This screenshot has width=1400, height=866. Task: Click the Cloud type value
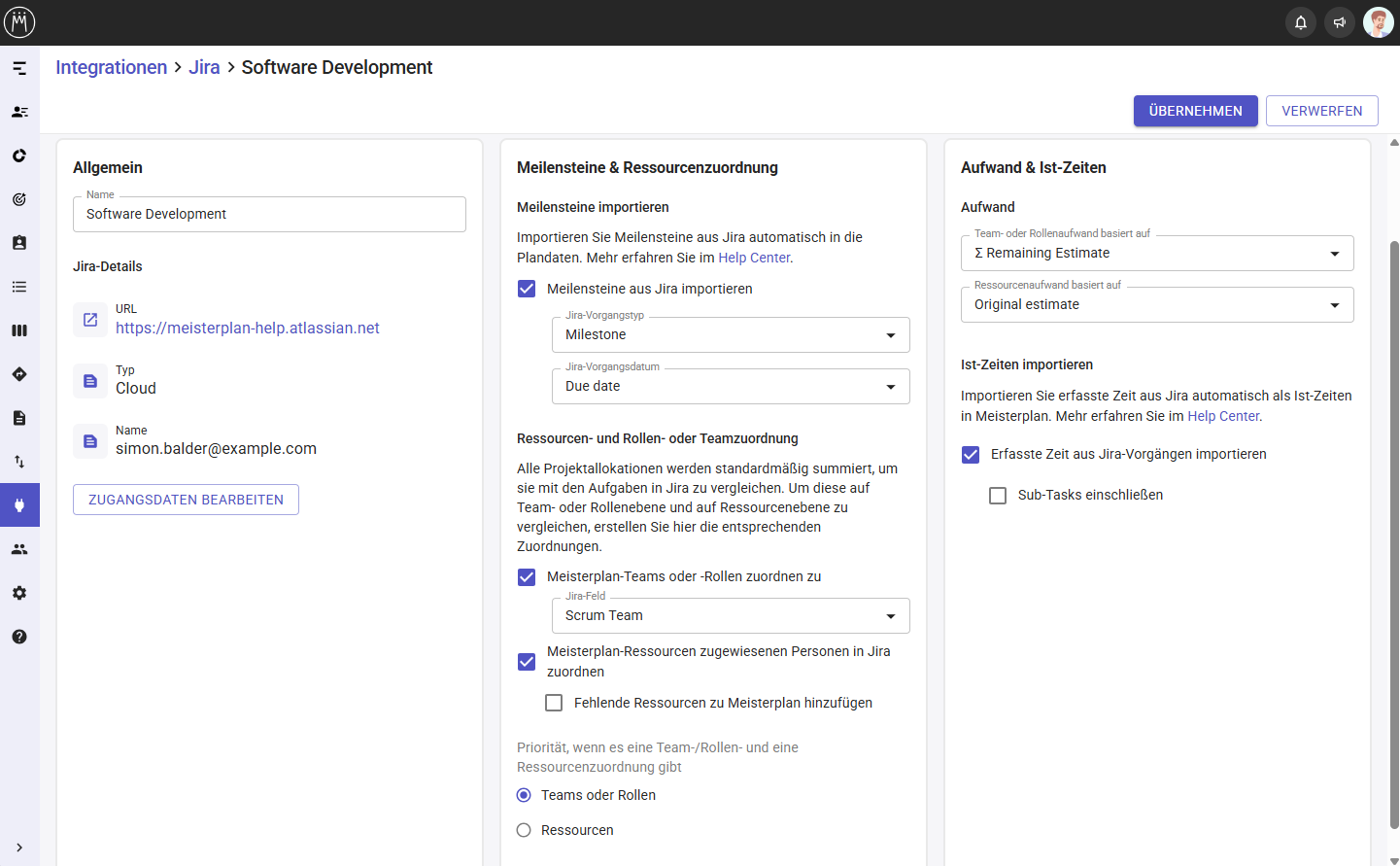(136, 389)
